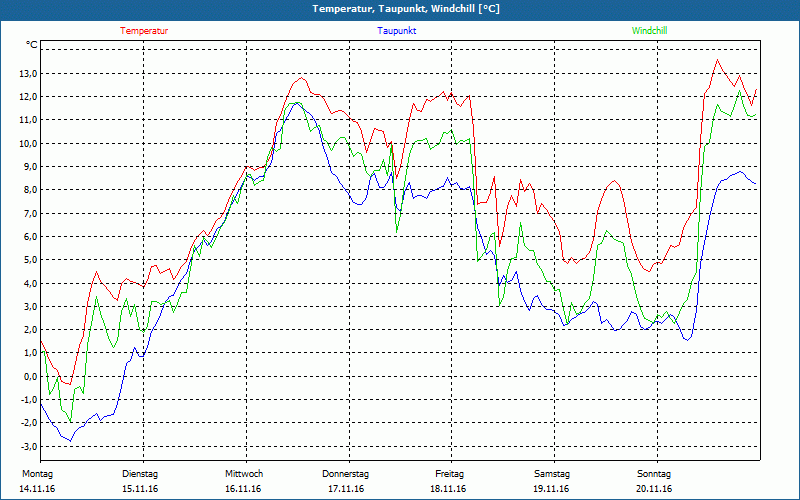Click the 0,0 value on the y-axis
Image resolution: width=800 pixels, height=500 pixels.
(x=30, y=377)
